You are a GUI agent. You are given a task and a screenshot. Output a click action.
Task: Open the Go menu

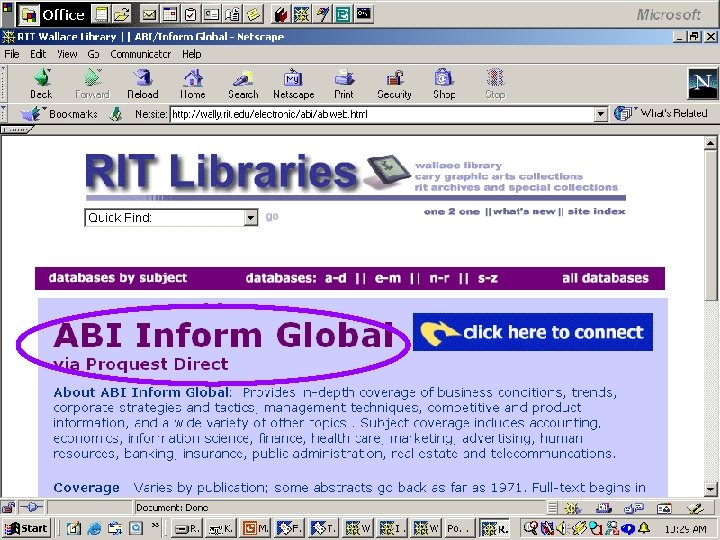[93, 54]
